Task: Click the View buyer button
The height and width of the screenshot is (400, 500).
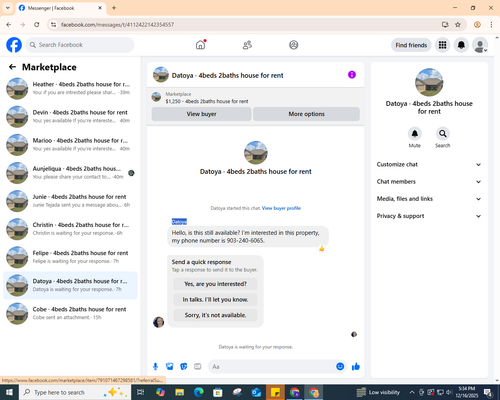Action: 201,114
